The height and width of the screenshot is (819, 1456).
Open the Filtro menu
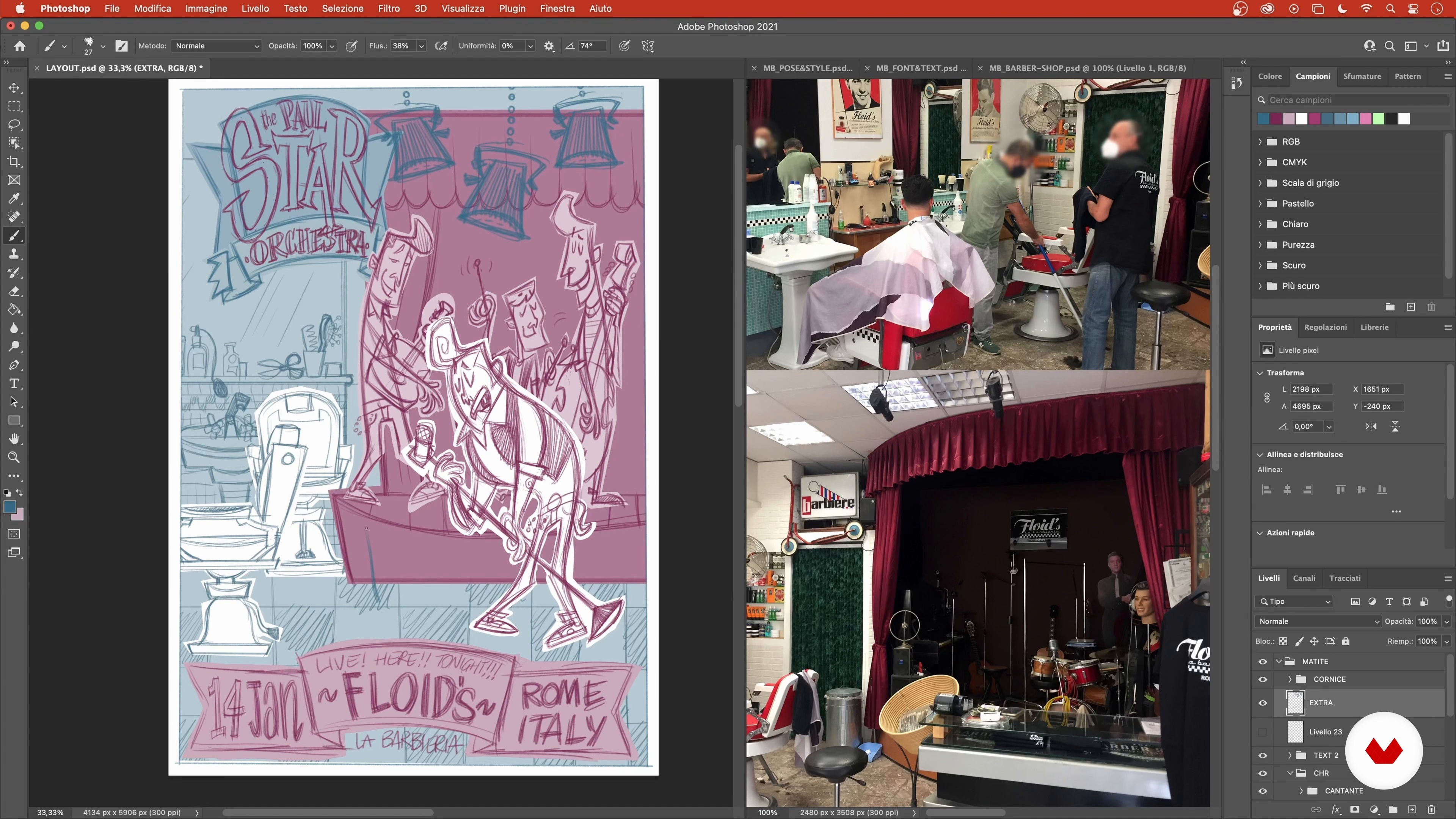pyautogui.click(x=389, y=8)
